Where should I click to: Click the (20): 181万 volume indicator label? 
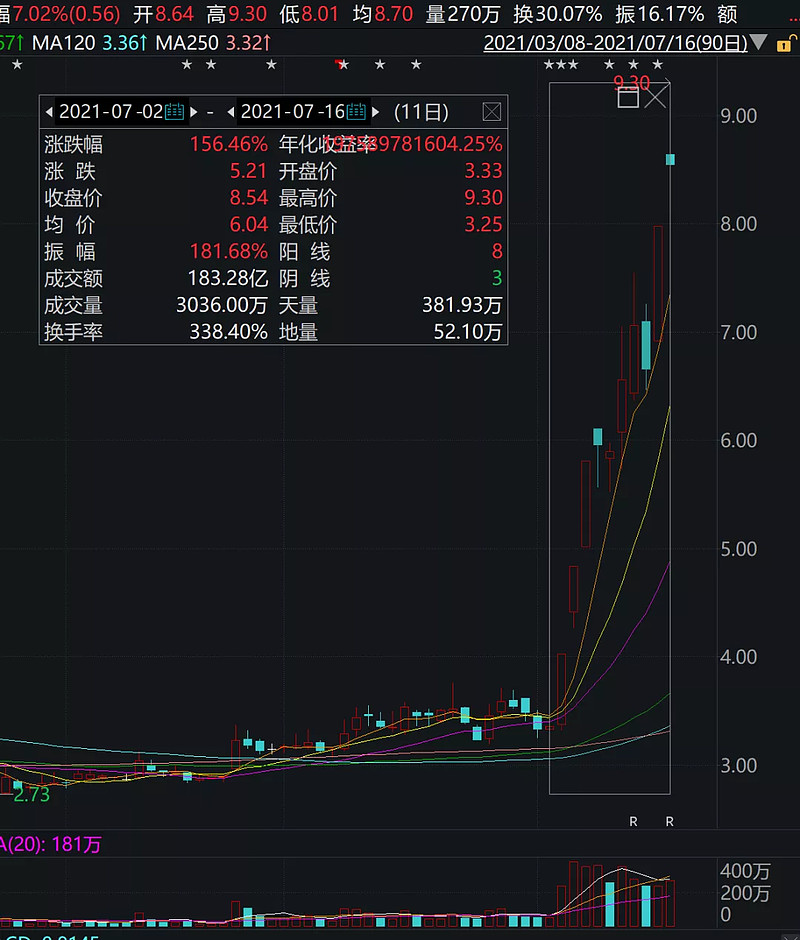coord(50,845)
